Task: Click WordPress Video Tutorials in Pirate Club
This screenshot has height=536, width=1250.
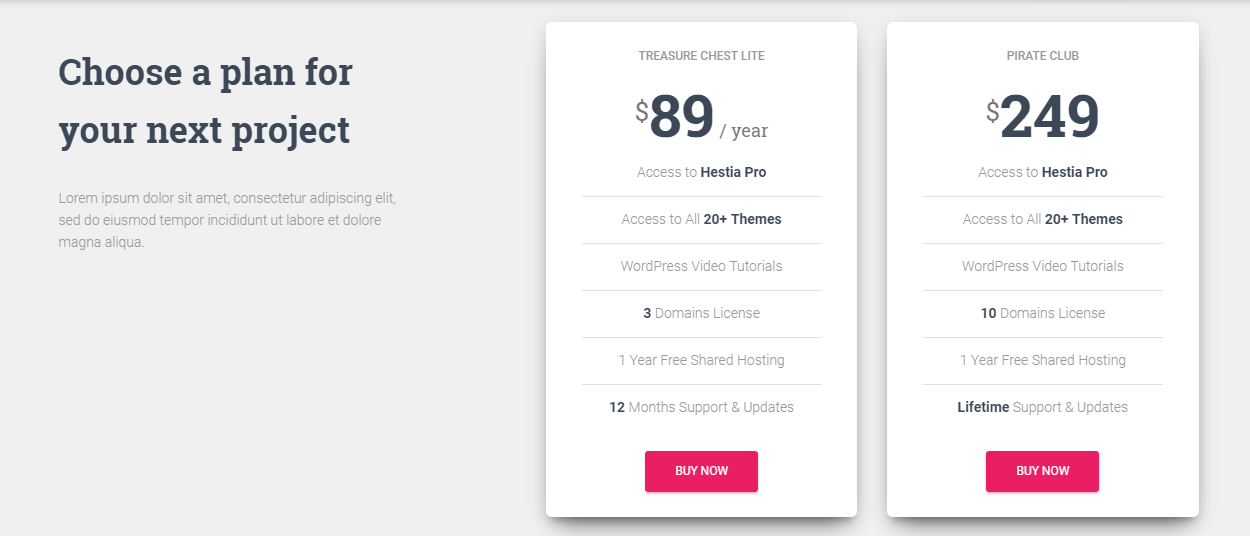Action: 1042,266
